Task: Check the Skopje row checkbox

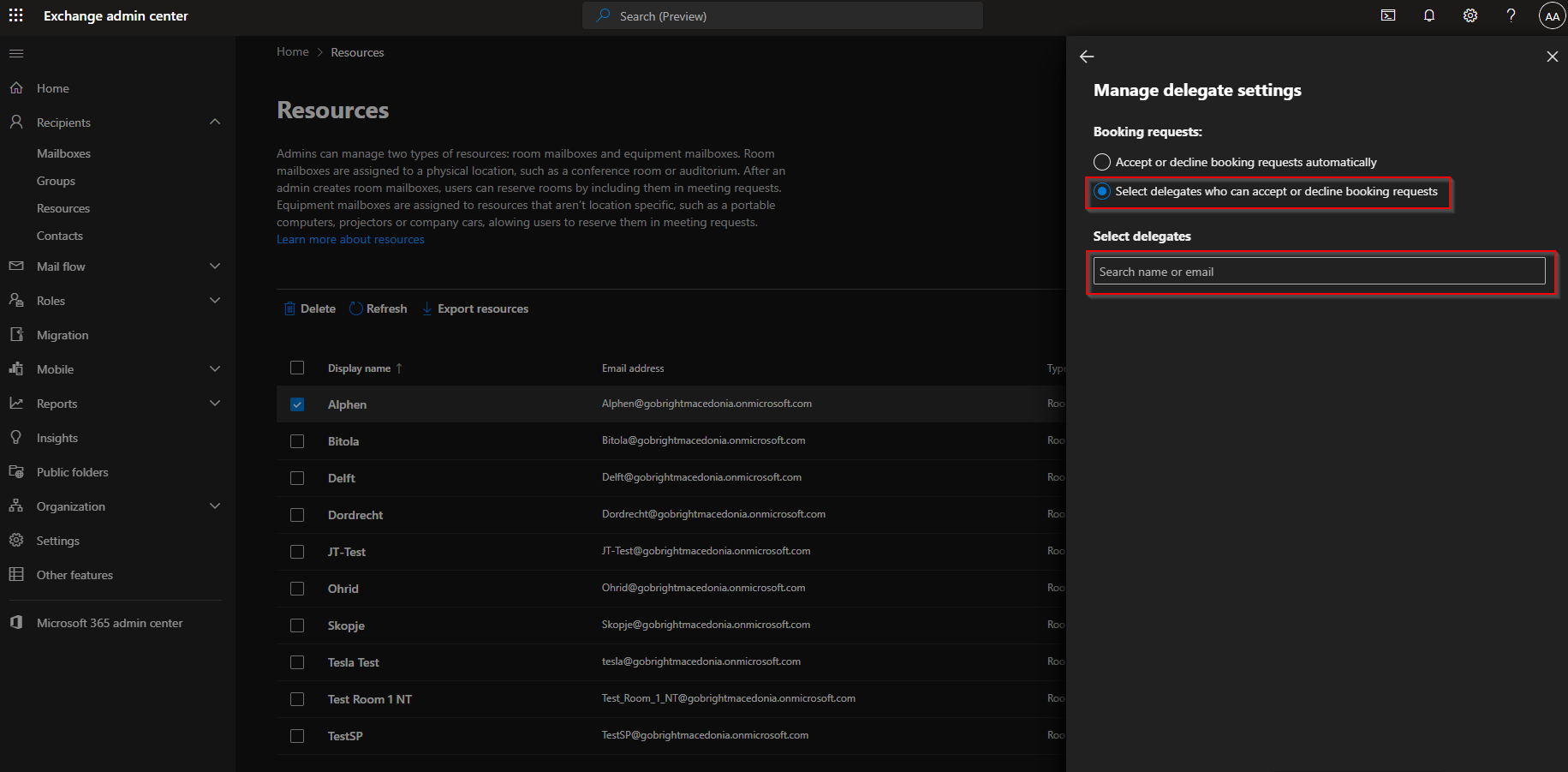Action: point(297,625)
